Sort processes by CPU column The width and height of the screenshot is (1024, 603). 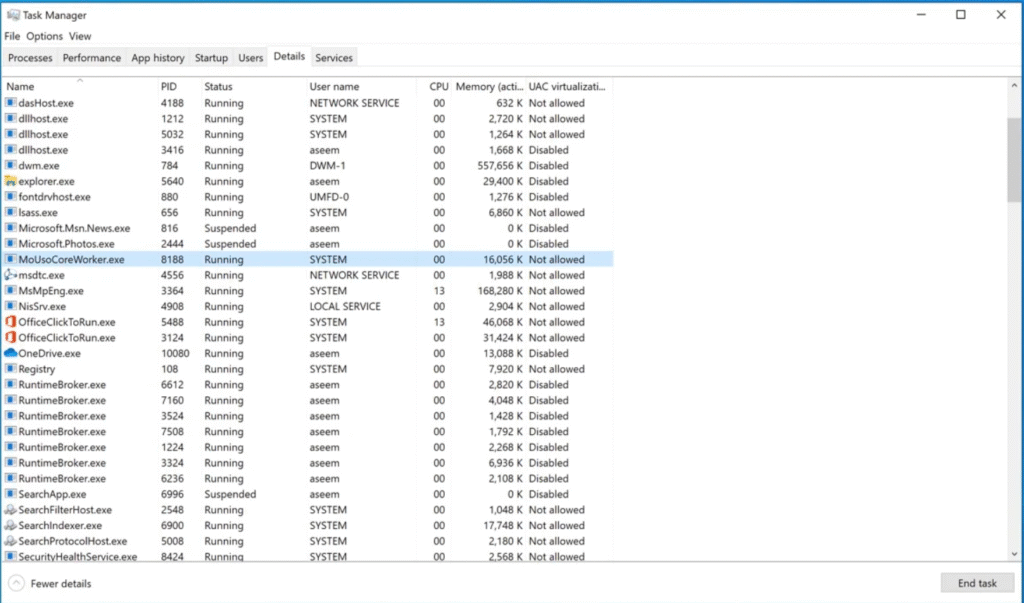(x=438, y=86)
